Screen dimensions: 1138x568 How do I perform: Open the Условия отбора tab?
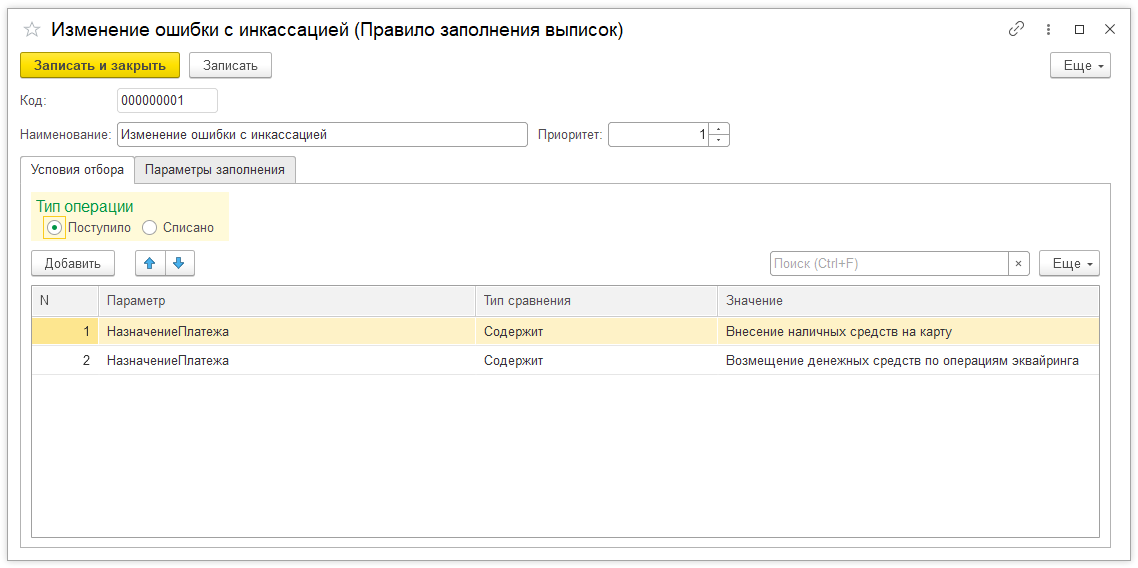pyautogui.click(x=78, y=170)
